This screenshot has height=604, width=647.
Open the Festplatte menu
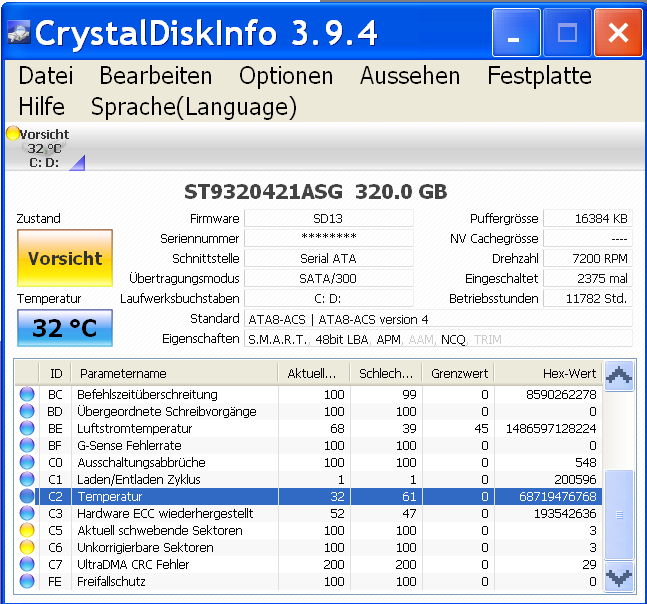(539, 76)
